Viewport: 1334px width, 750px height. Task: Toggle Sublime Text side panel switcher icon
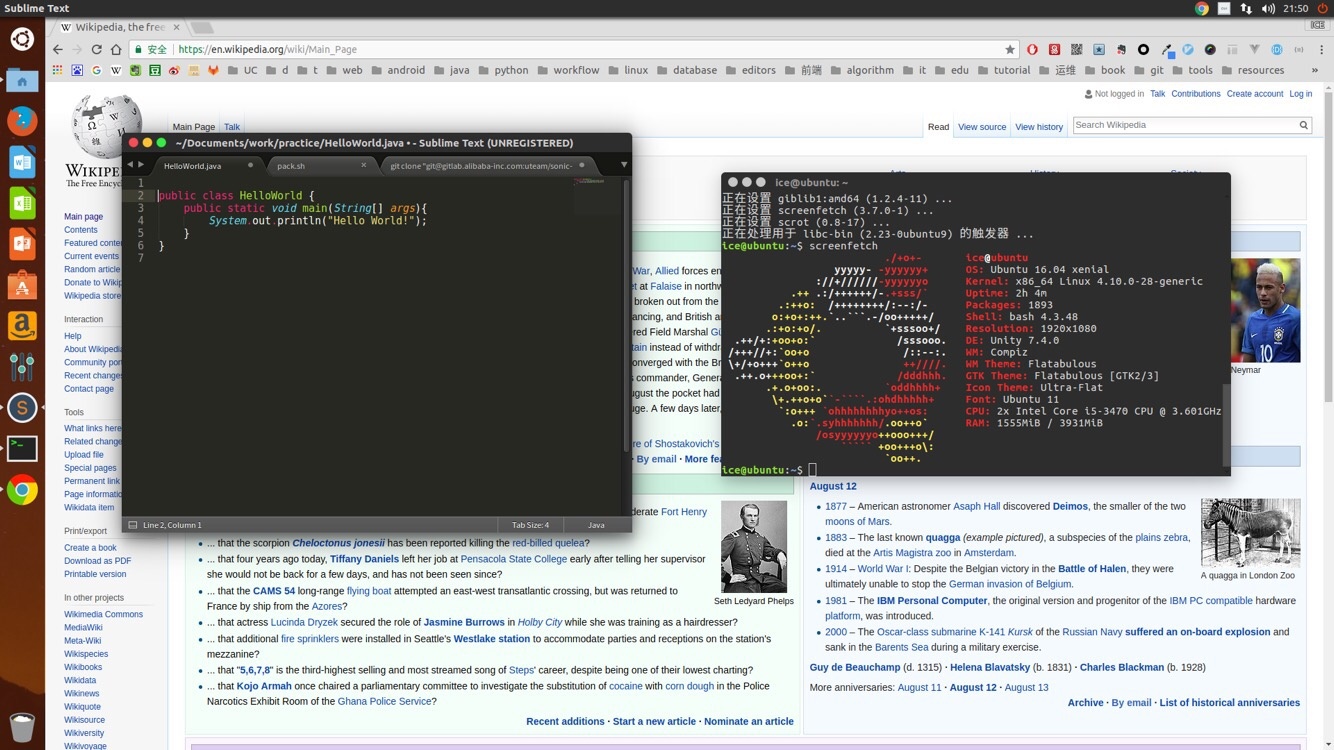coord(131,524)
